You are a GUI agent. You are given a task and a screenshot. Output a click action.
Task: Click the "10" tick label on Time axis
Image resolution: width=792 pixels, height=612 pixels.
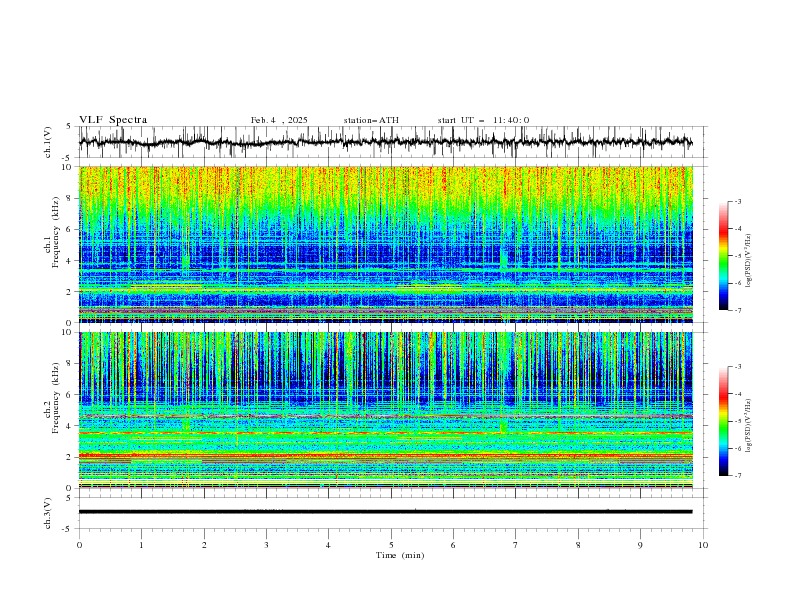coord(703,545)
